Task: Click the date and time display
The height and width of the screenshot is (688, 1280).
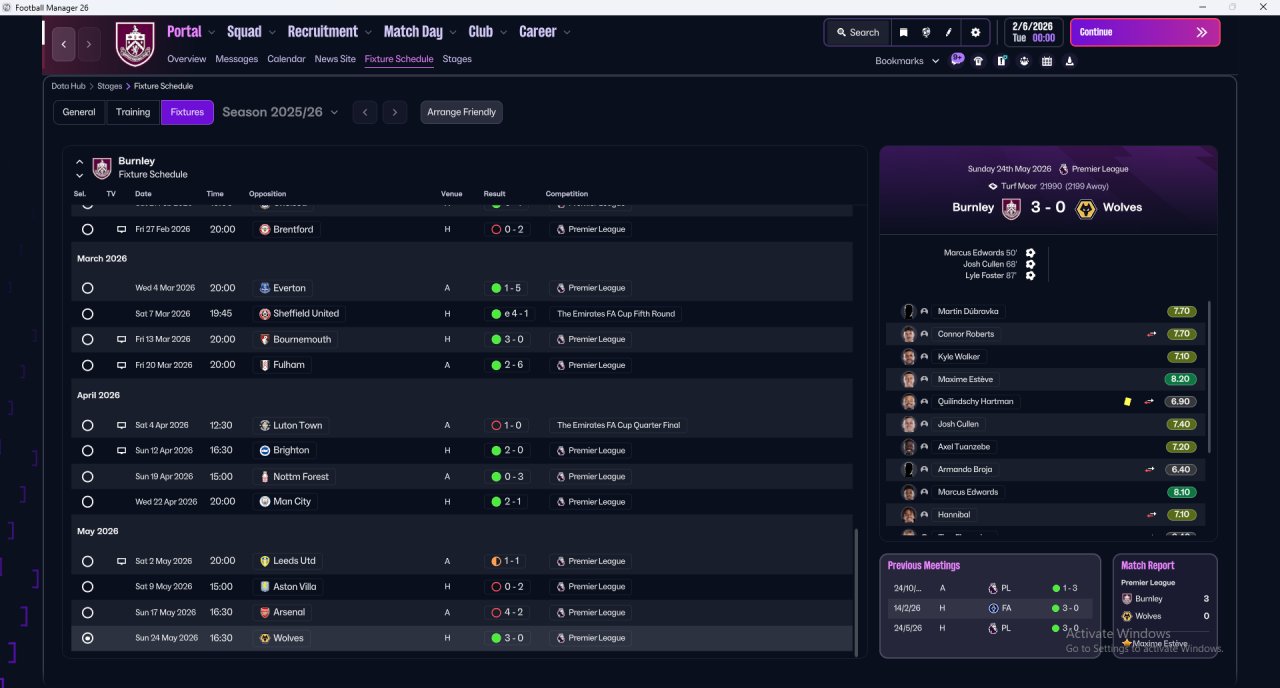Action: [1033, 32]
